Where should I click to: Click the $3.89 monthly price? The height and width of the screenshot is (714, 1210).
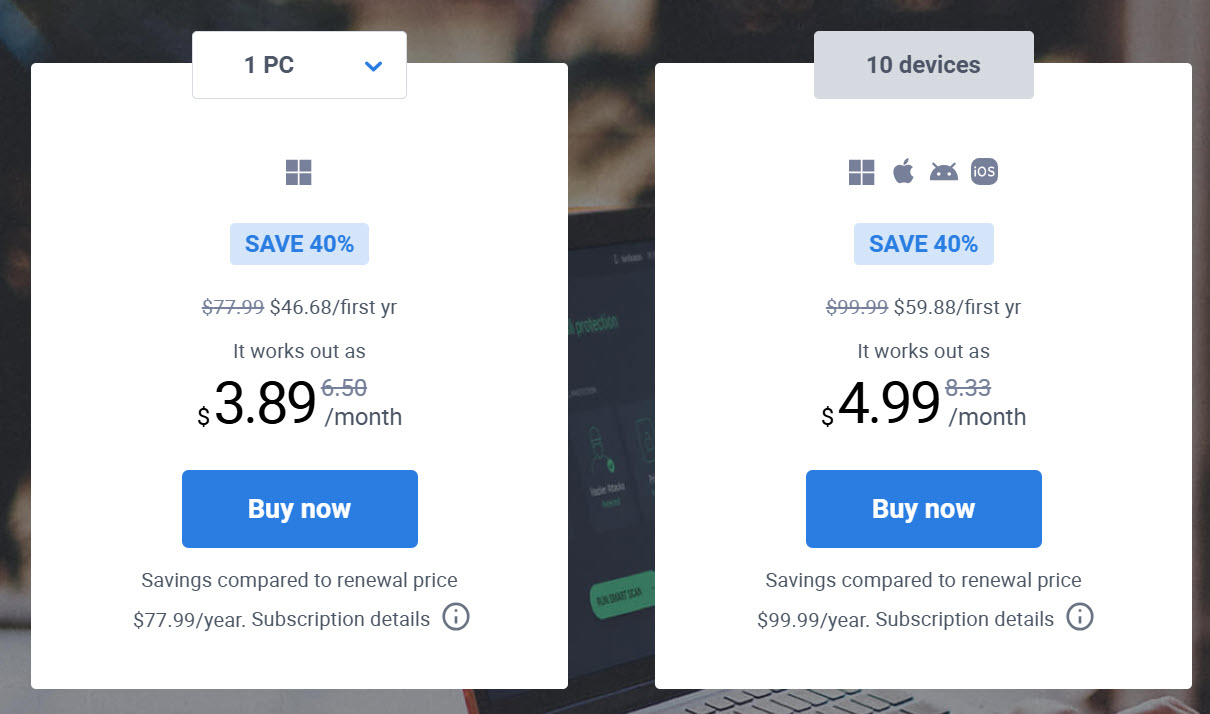pyautogui.click(x=265, y=405)
